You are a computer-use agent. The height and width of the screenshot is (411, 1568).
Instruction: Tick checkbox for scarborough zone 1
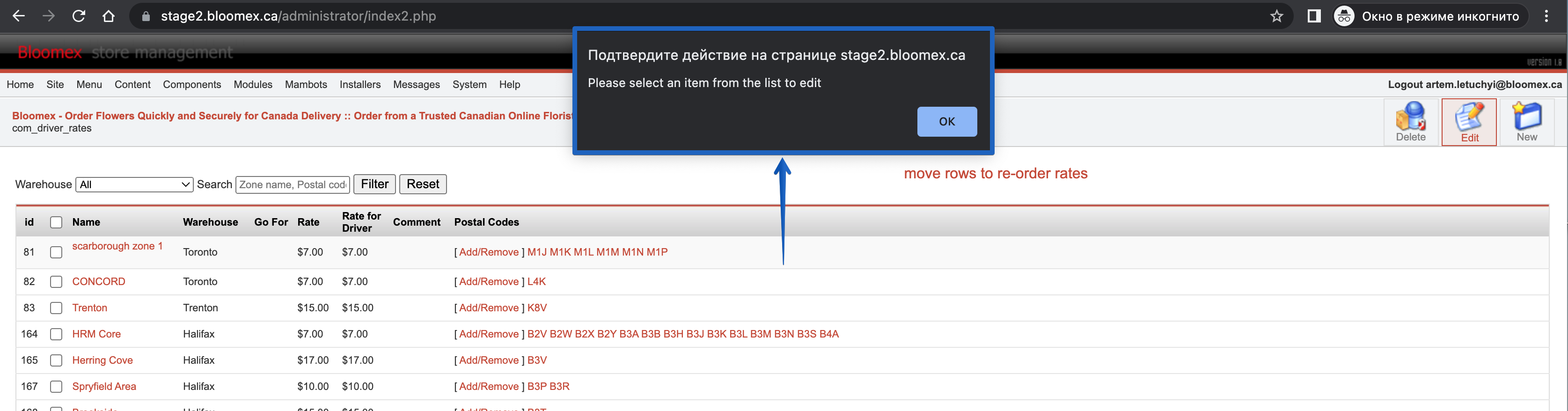coord(56,252)
